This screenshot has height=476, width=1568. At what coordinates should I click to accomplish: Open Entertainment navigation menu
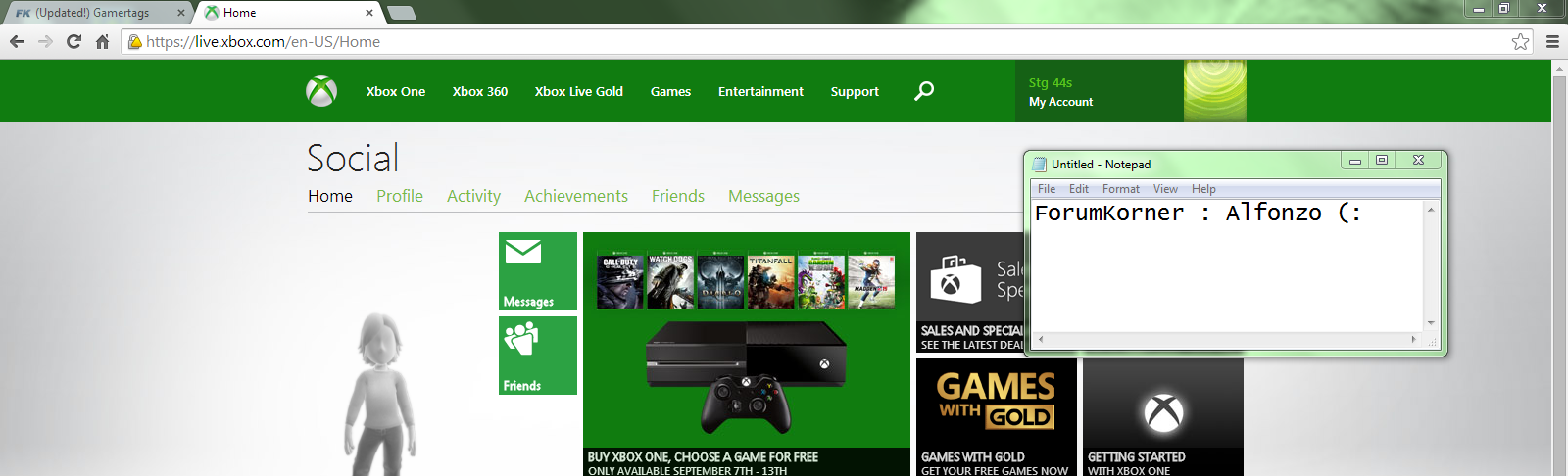tap(760, 91)
